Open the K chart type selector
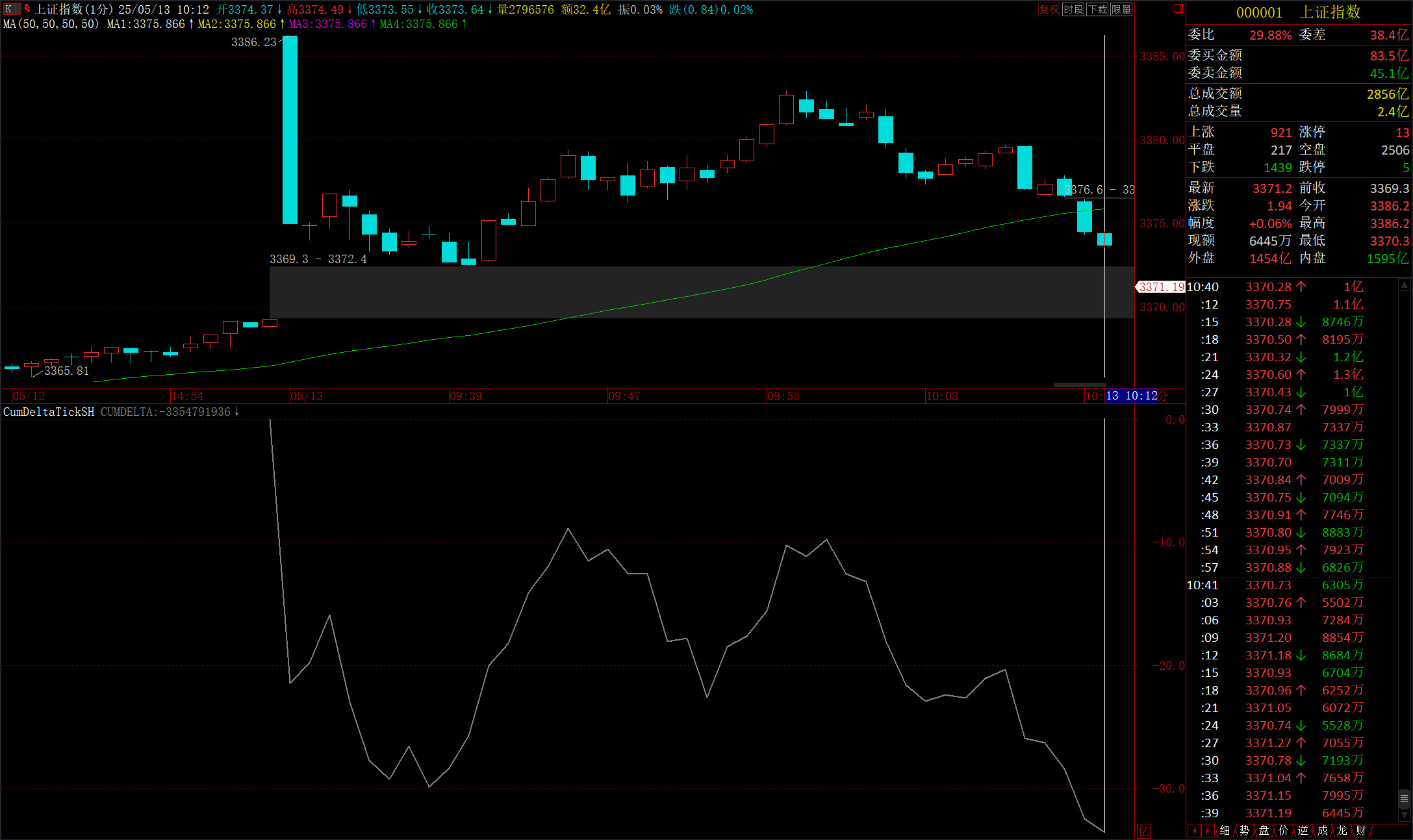Image resolution: width=1413 pixels, height=840 pixels. point(11,9)
